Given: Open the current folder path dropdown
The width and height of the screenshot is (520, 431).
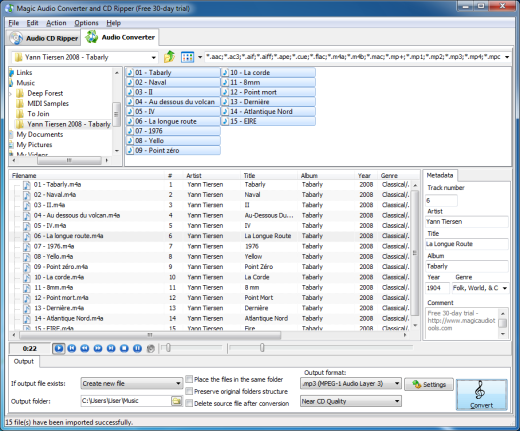Looking at the screenshot, I should 153,57.
